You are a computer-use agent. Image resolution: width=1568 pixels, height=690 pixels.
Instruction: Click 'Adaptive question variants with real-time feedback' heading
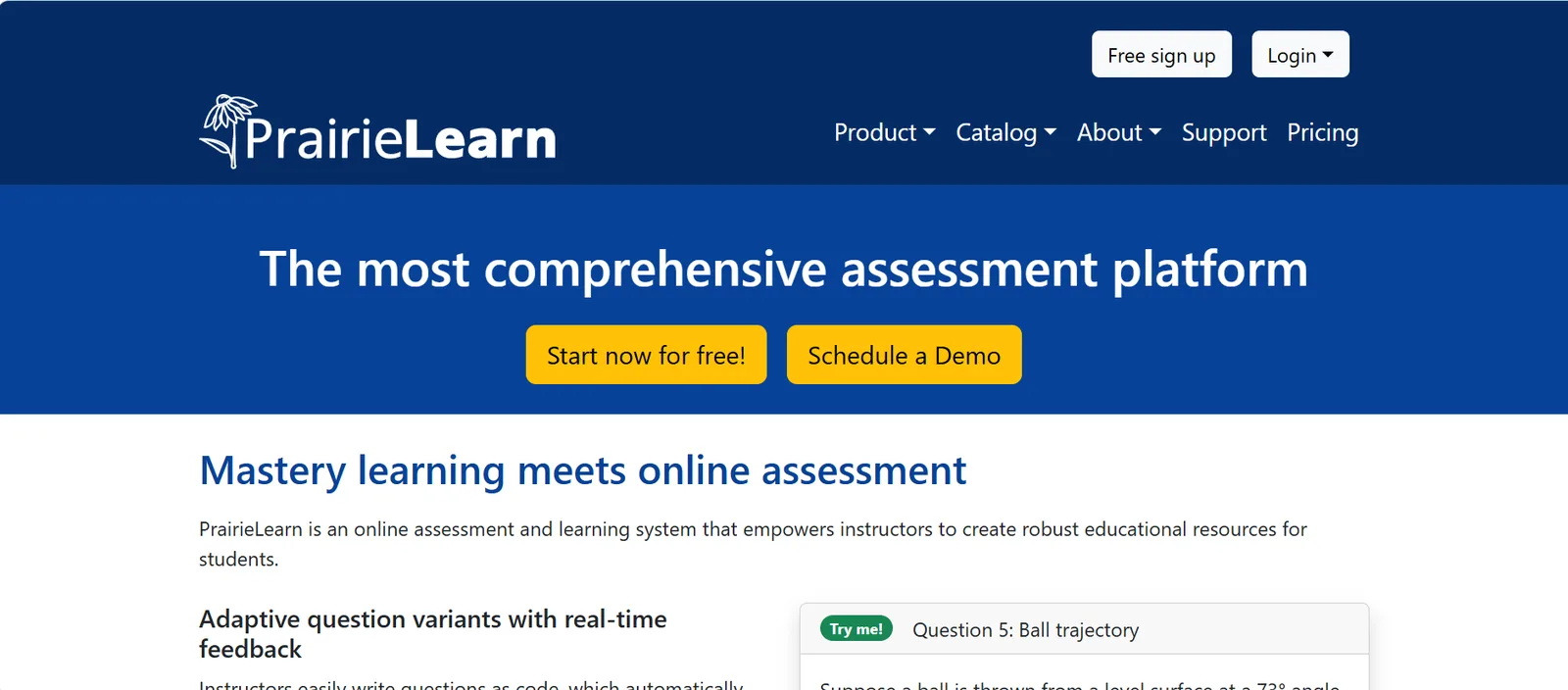click(433, 634)
